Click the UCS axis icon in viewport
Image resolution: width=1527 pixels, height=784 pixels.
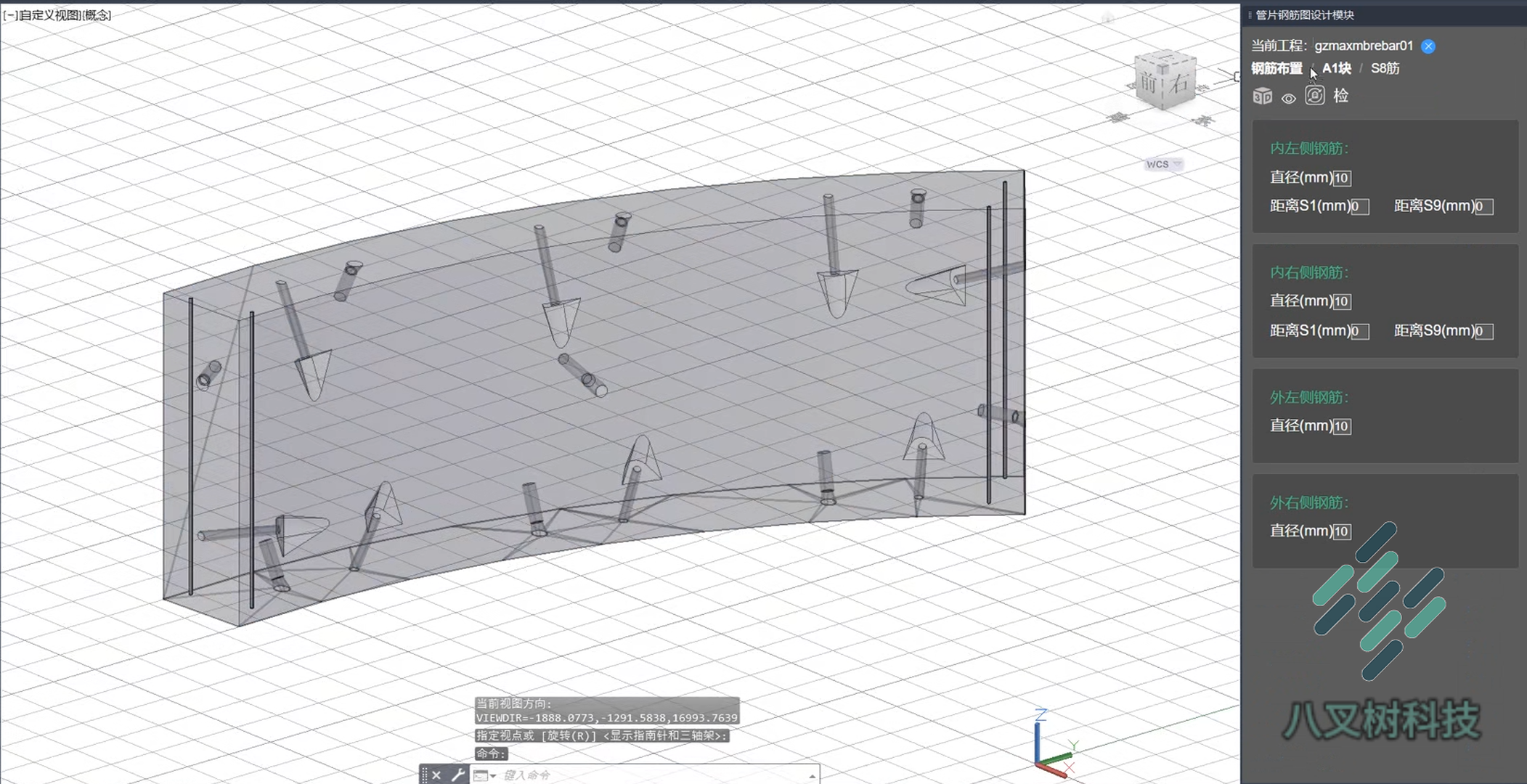point(1055,744)
